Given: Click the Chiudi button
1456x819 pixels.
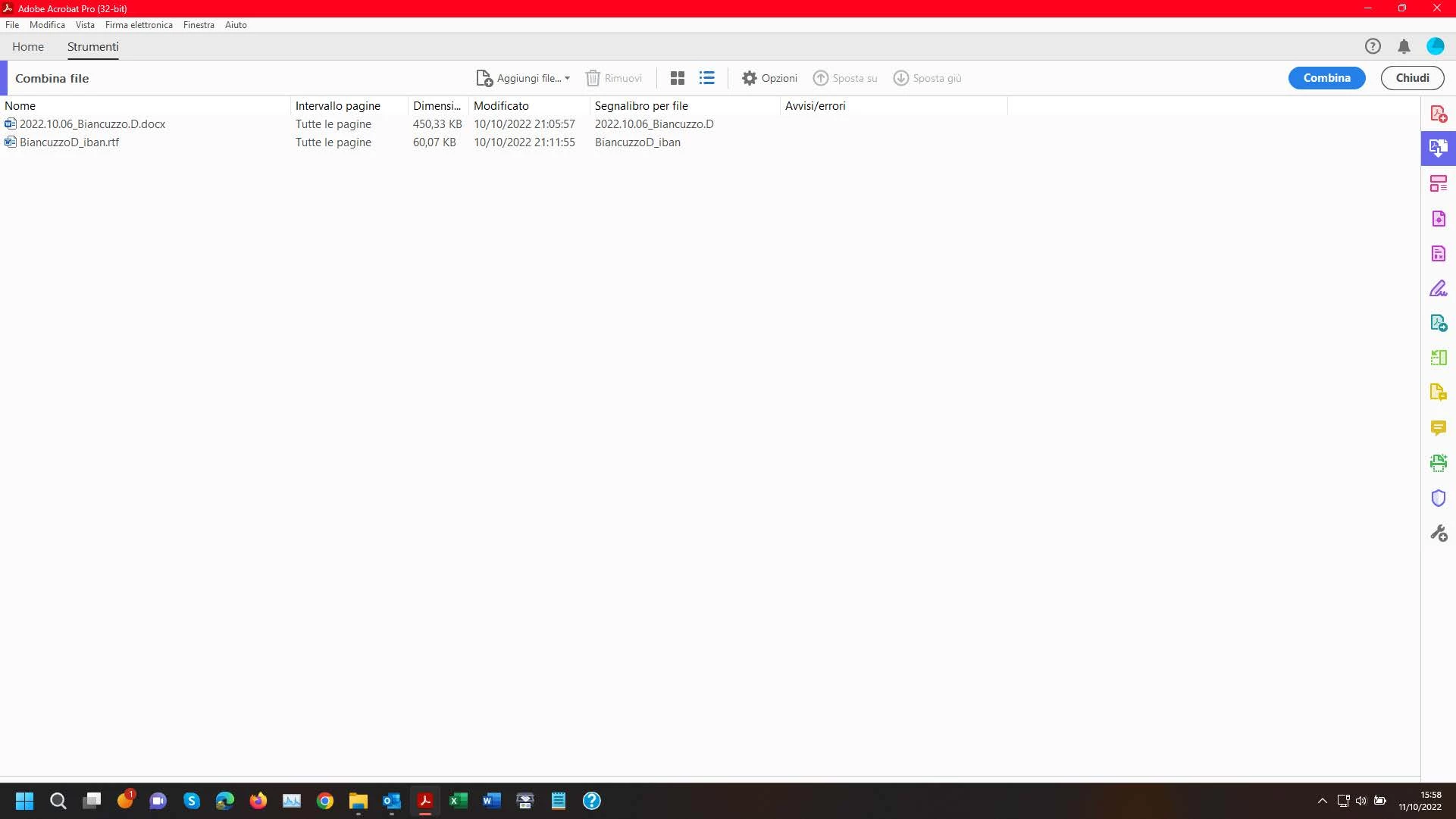Looking at the screenshot, I should pos(1411,78).
